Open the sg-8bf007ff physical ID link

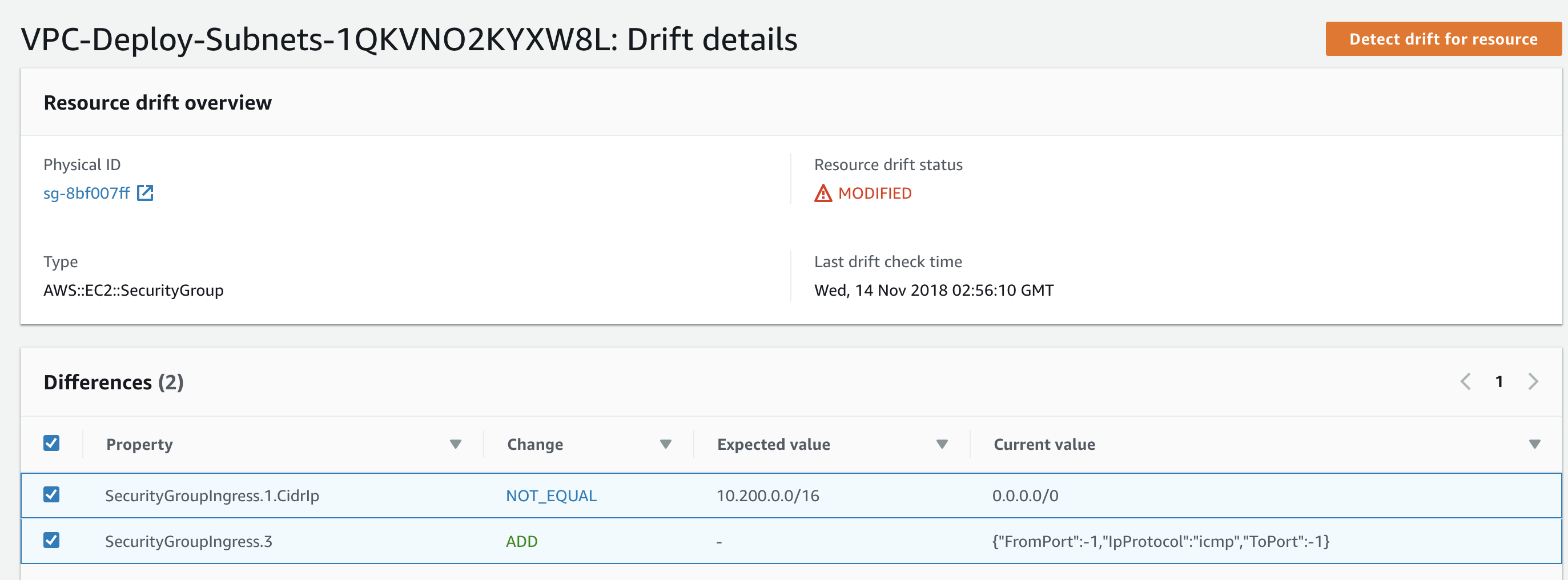pos(86,194)
